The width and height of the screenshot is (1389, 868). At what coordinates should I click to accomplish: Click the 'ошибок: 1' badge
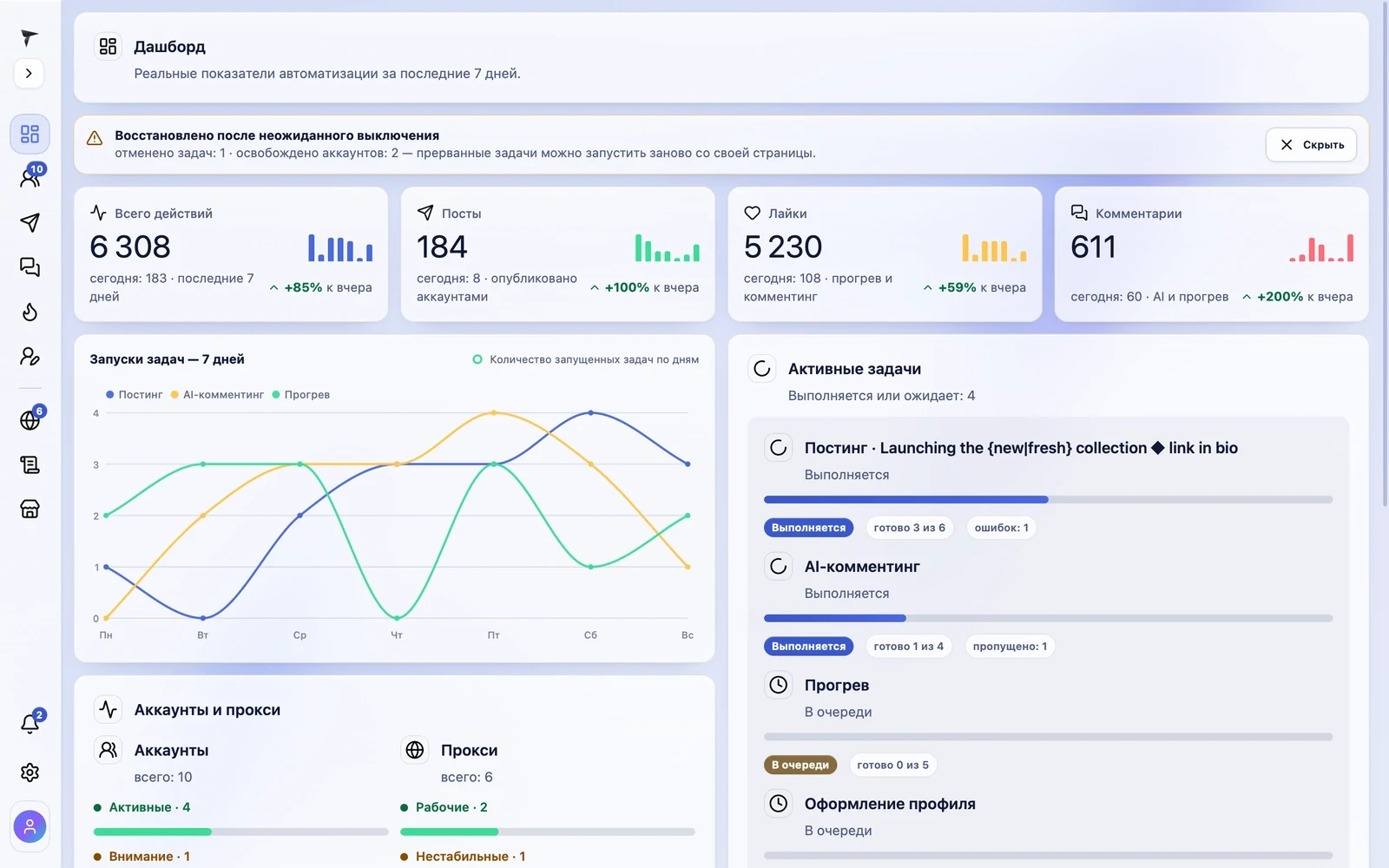click(1001, 528)
